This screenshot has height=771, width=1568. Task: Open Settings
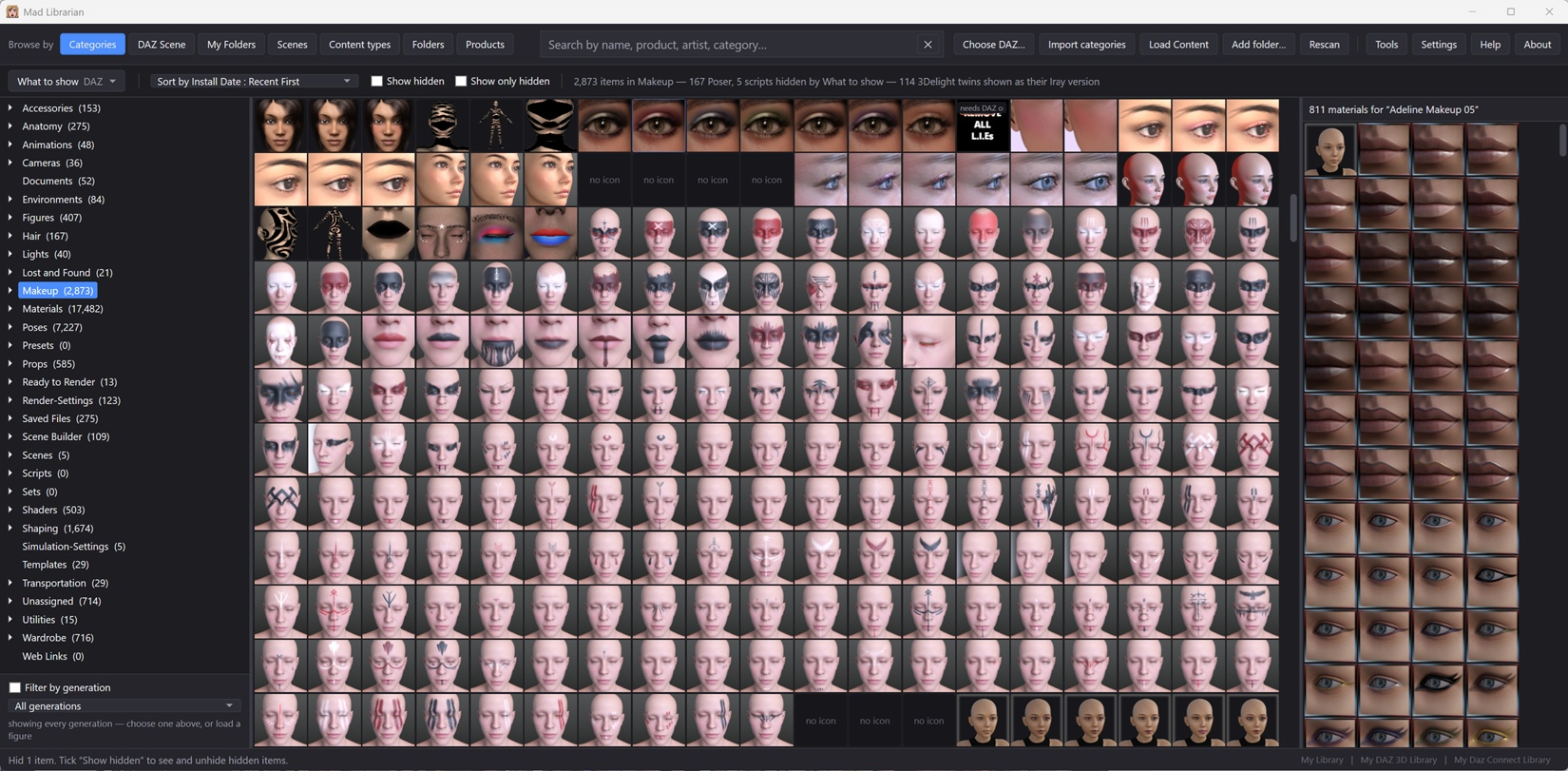(1439, 45)
